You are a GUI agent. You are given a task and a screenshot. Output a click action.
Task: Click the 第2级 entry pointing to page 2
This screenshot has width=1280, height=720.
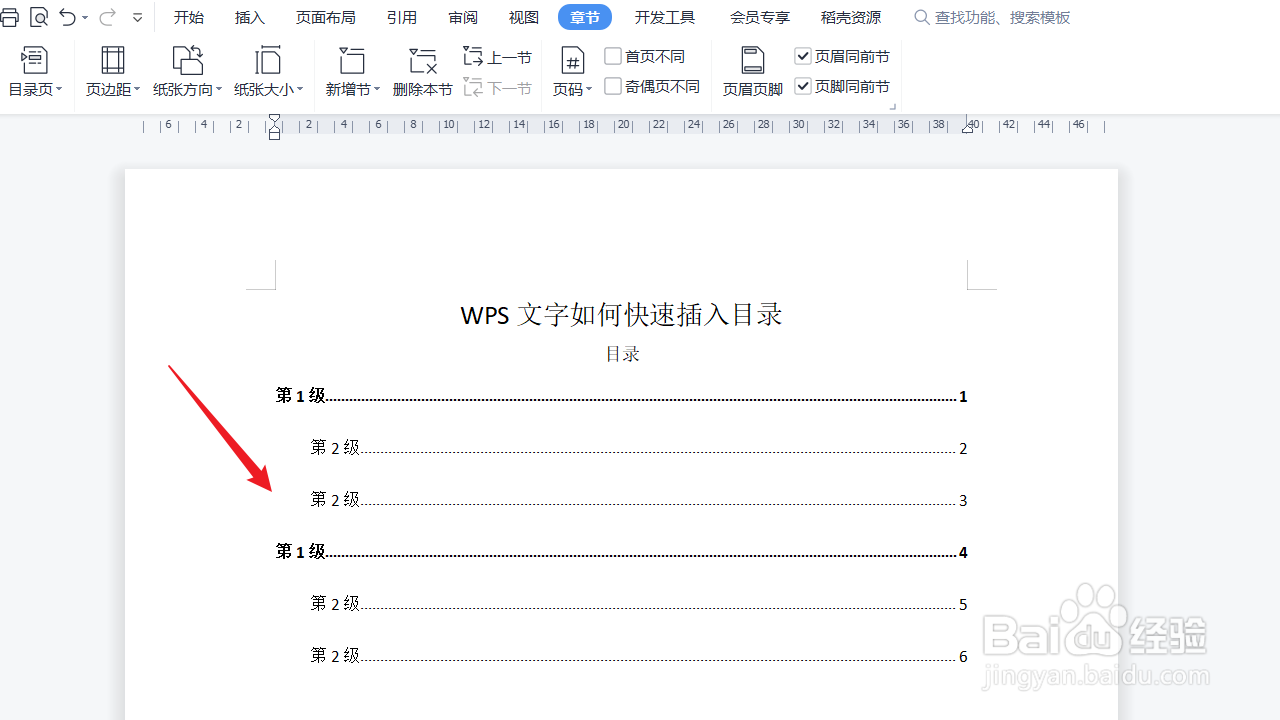(639, 448)
